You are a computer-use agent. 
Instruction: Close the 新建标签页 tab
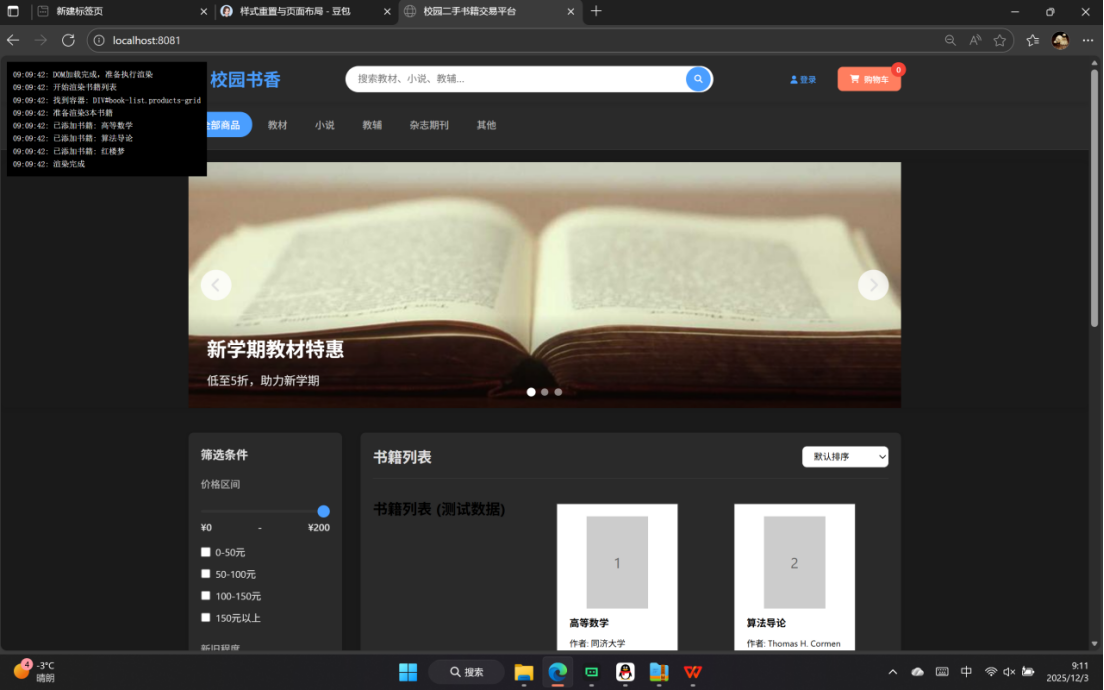coord(203,11)
